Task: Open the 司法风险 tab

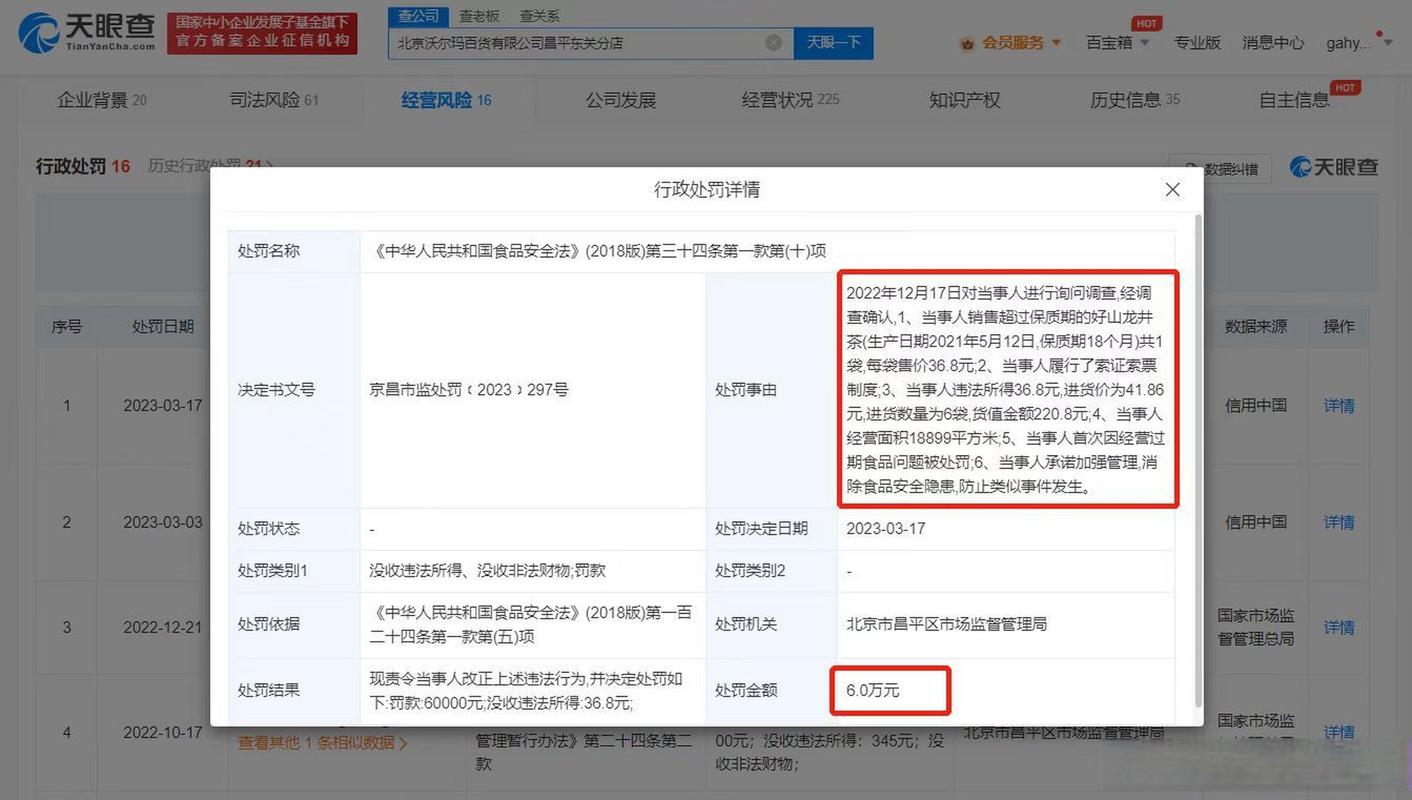Action: (274, 100)
